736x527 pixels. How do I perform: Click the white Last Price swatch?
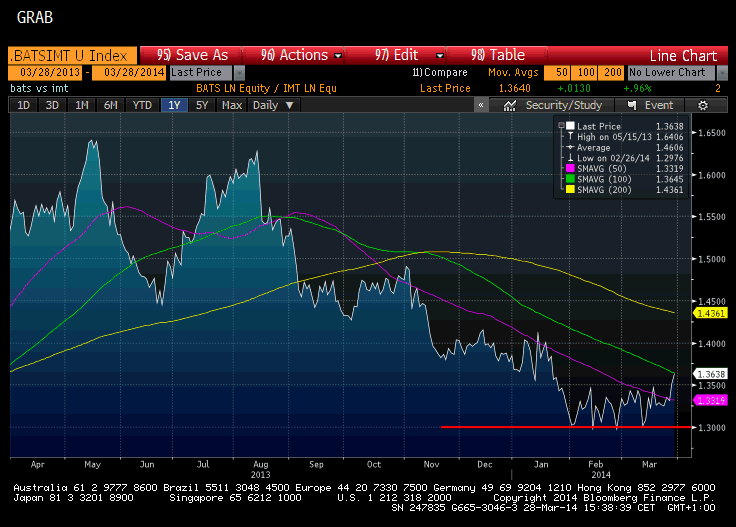[570, 126]
